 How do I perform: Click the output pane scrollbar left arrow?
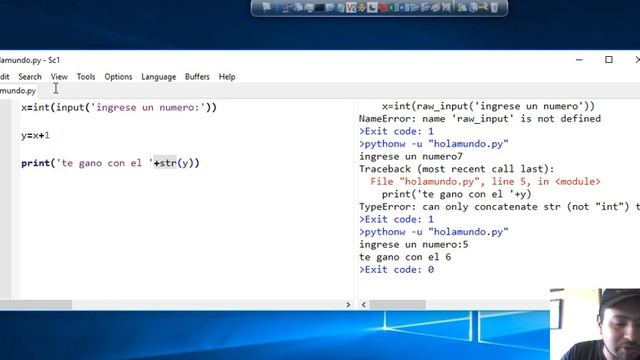click(x=364, y=304)
